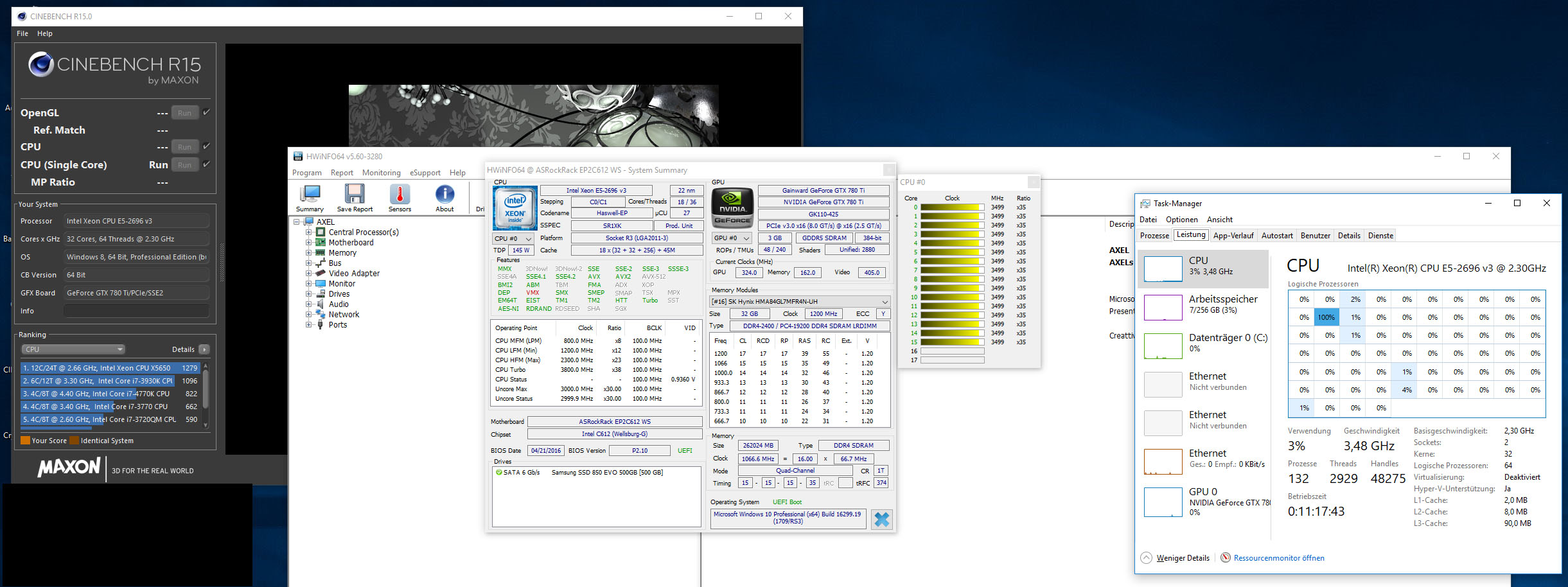Image resolution: width=1568 pixels, height=587 pixels.
Task: Toggle the OpenGL test checkbox
Action: pos(207,112)
